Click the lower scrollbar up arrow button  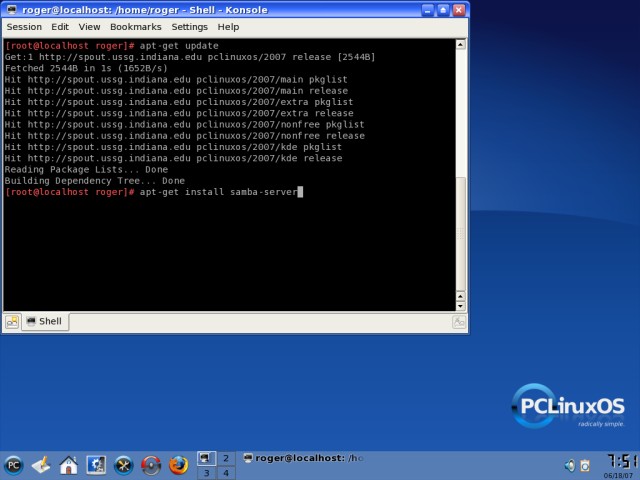(x=460, y=296)
